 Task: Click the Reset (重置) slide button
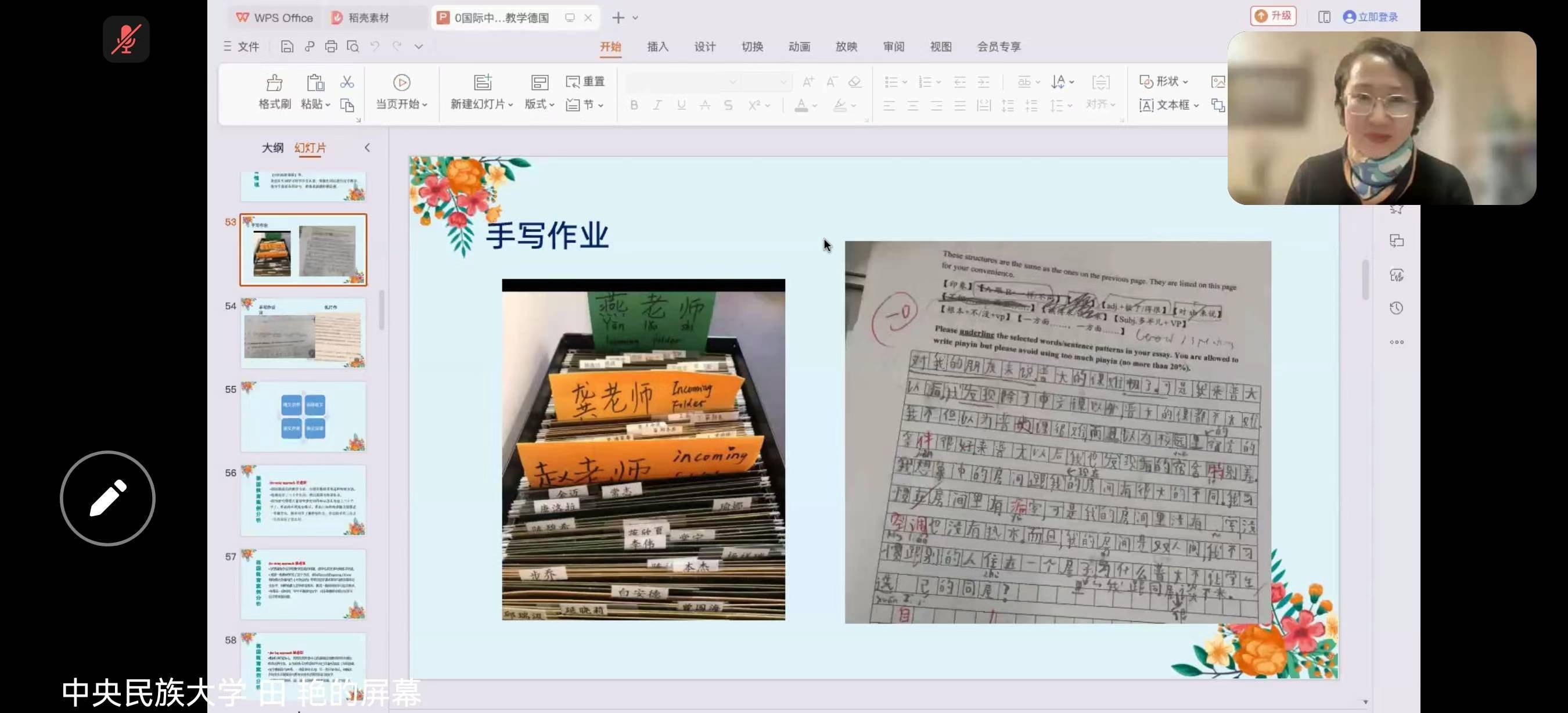coord(585,81)
